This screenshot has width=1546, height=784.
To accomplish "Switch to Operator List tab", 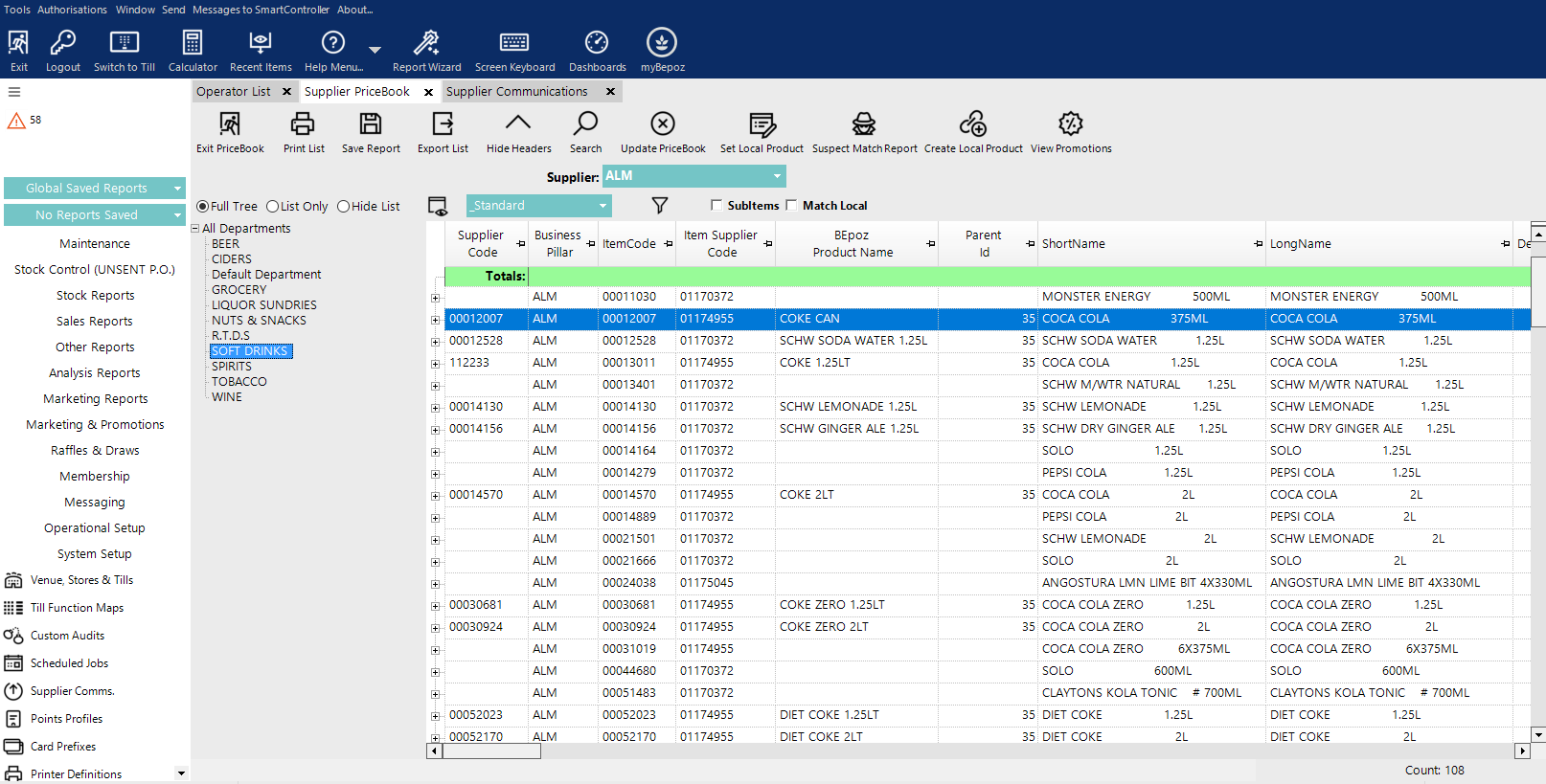I will click(x=234, y=92).
